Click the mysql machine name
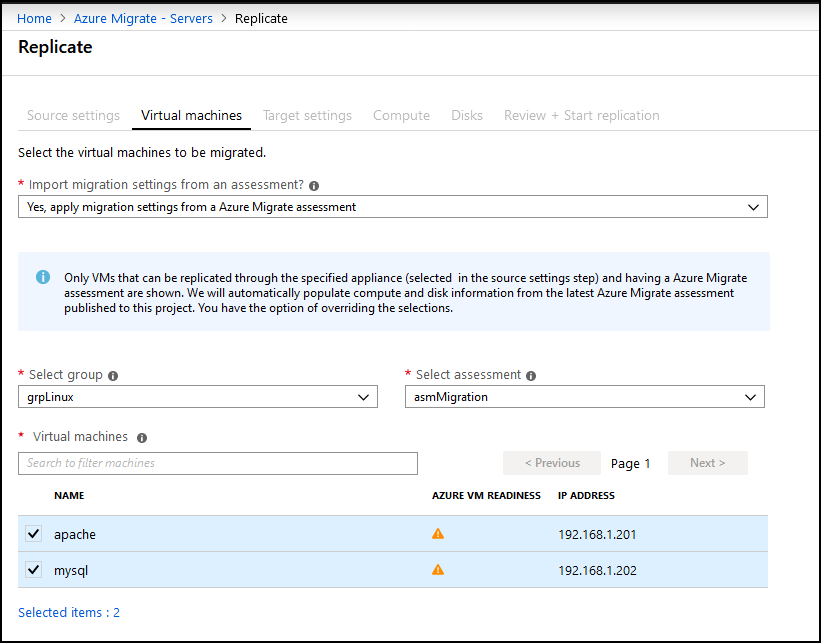This screenshot has height=643, width=821. [x=71, y=570]
